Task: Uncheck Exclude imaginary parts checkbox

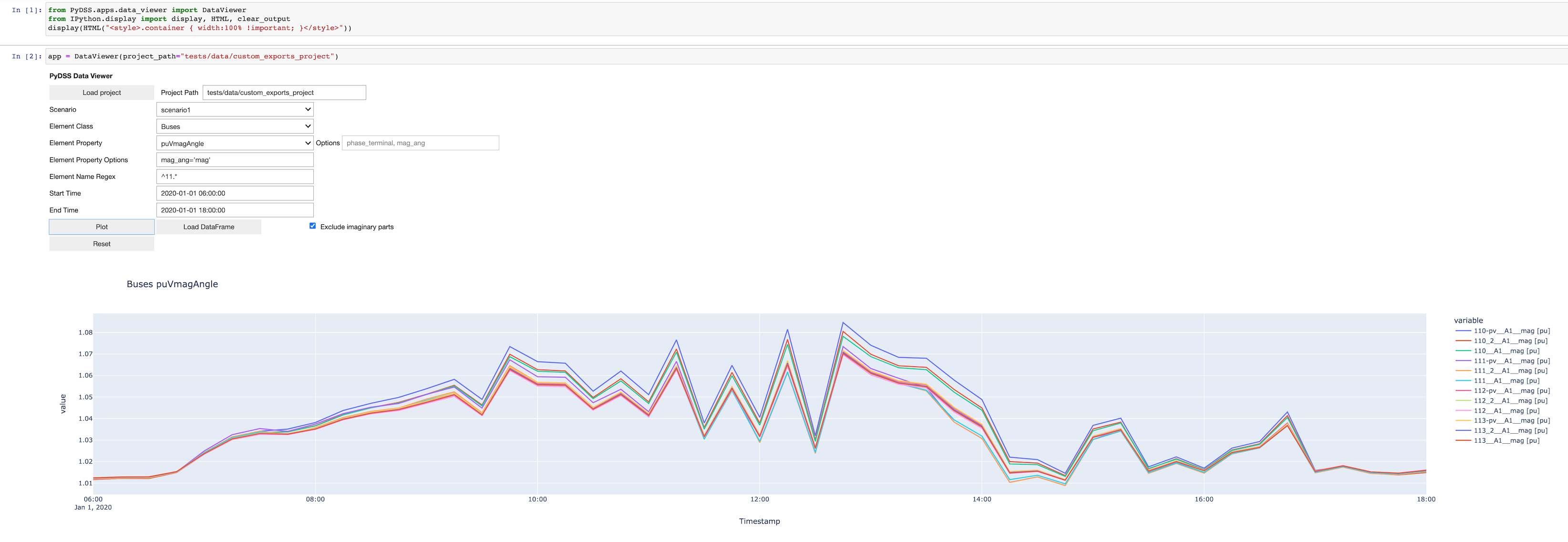Action: 313,226
